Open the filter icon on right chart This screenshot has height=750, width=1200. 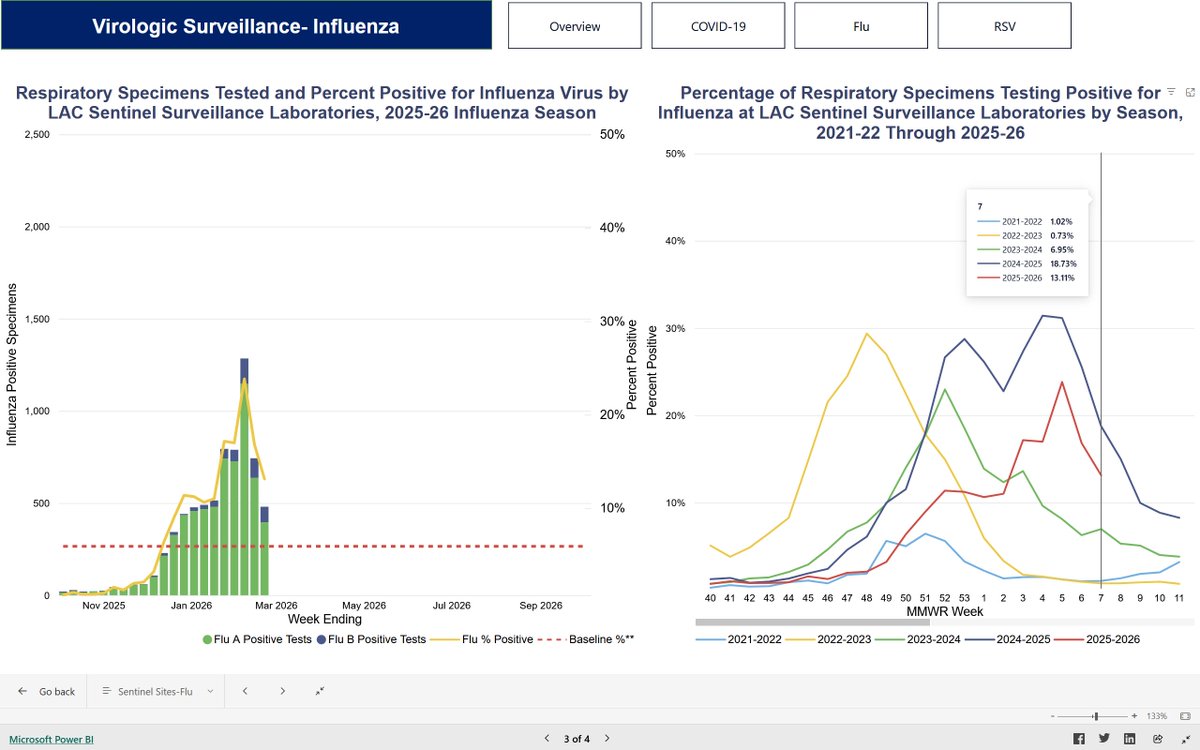click(x=1171, y=91)
